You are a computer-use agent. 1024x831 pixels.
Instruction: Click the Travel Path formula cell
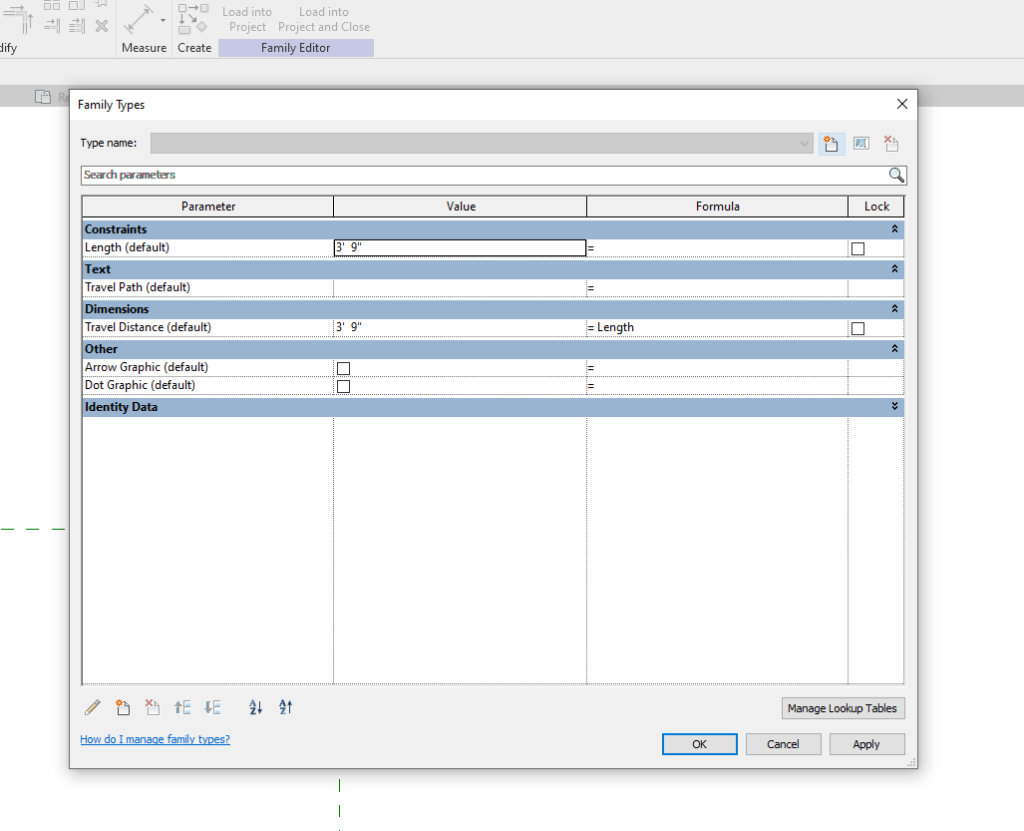[x=717, y=287]
